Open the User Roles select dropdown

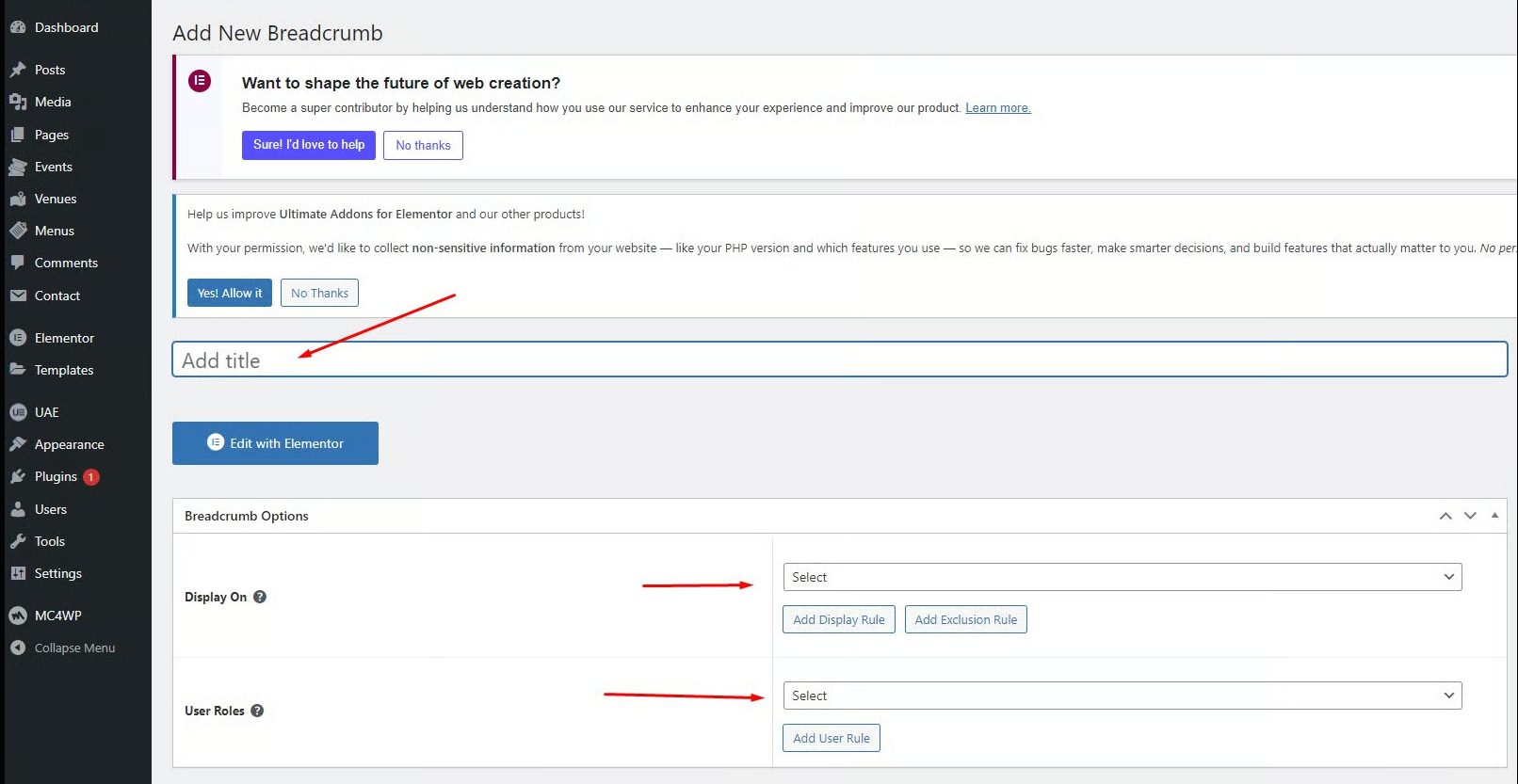click(1122, 696)
